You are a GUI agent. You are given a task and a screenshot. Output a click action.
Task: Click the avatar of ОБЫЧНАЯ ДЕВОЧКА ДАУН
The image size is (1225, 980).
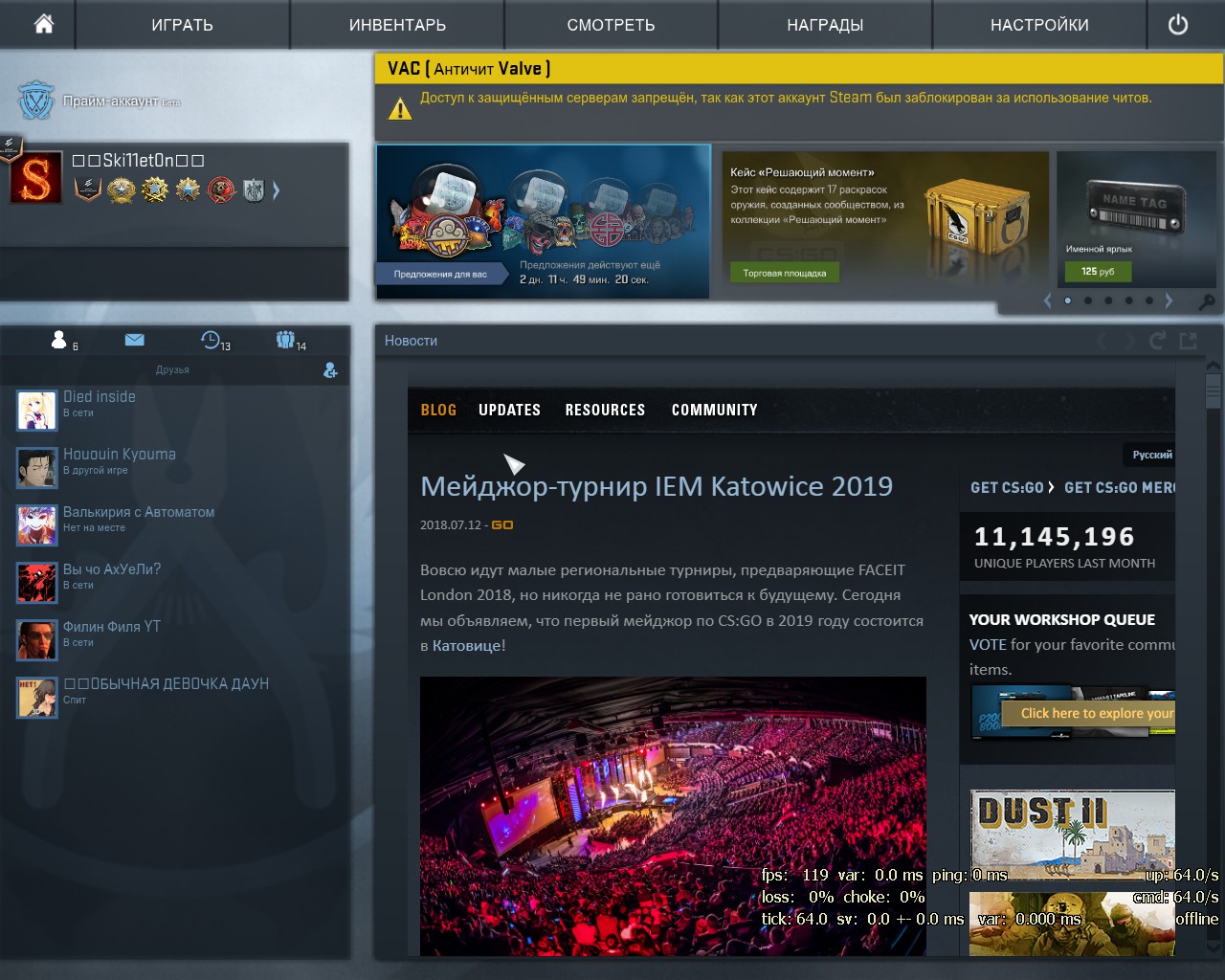tap(37, 697)
